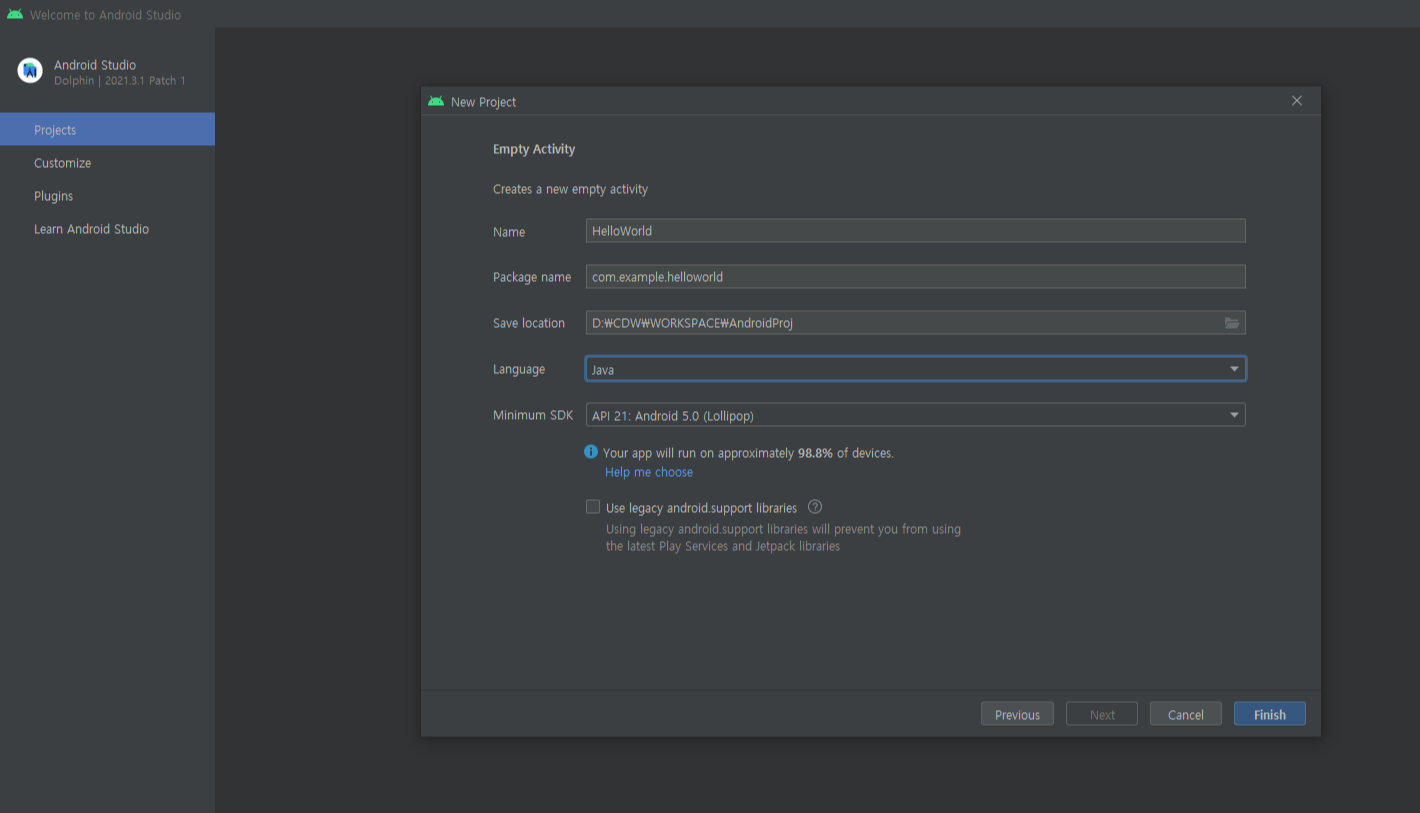1420x813 pixels.
Task: Click the Previous button
Action: click(1018, 714)
